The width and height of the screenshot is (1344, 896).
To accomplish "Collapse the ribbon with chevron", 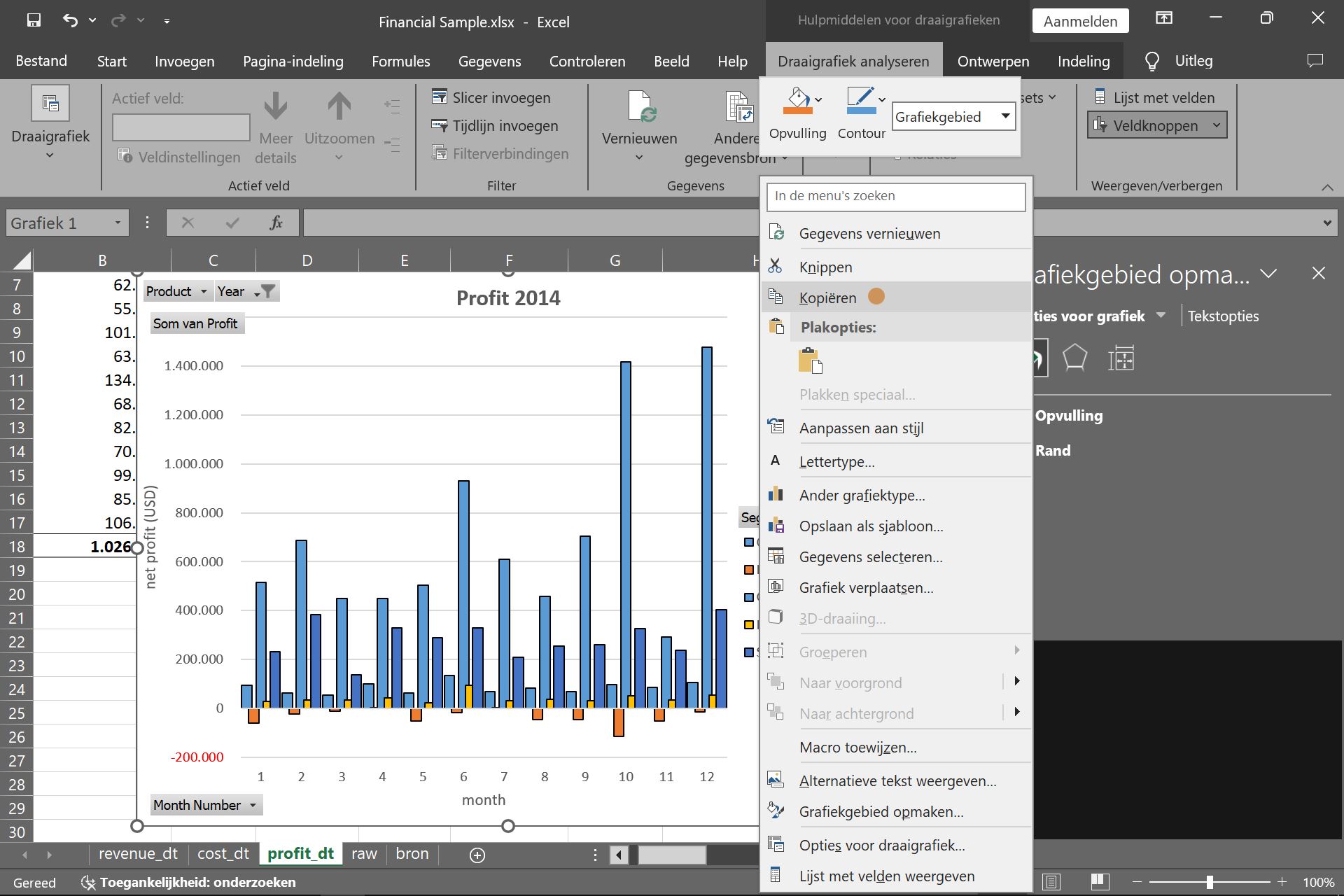I will tap(1327, 186).
